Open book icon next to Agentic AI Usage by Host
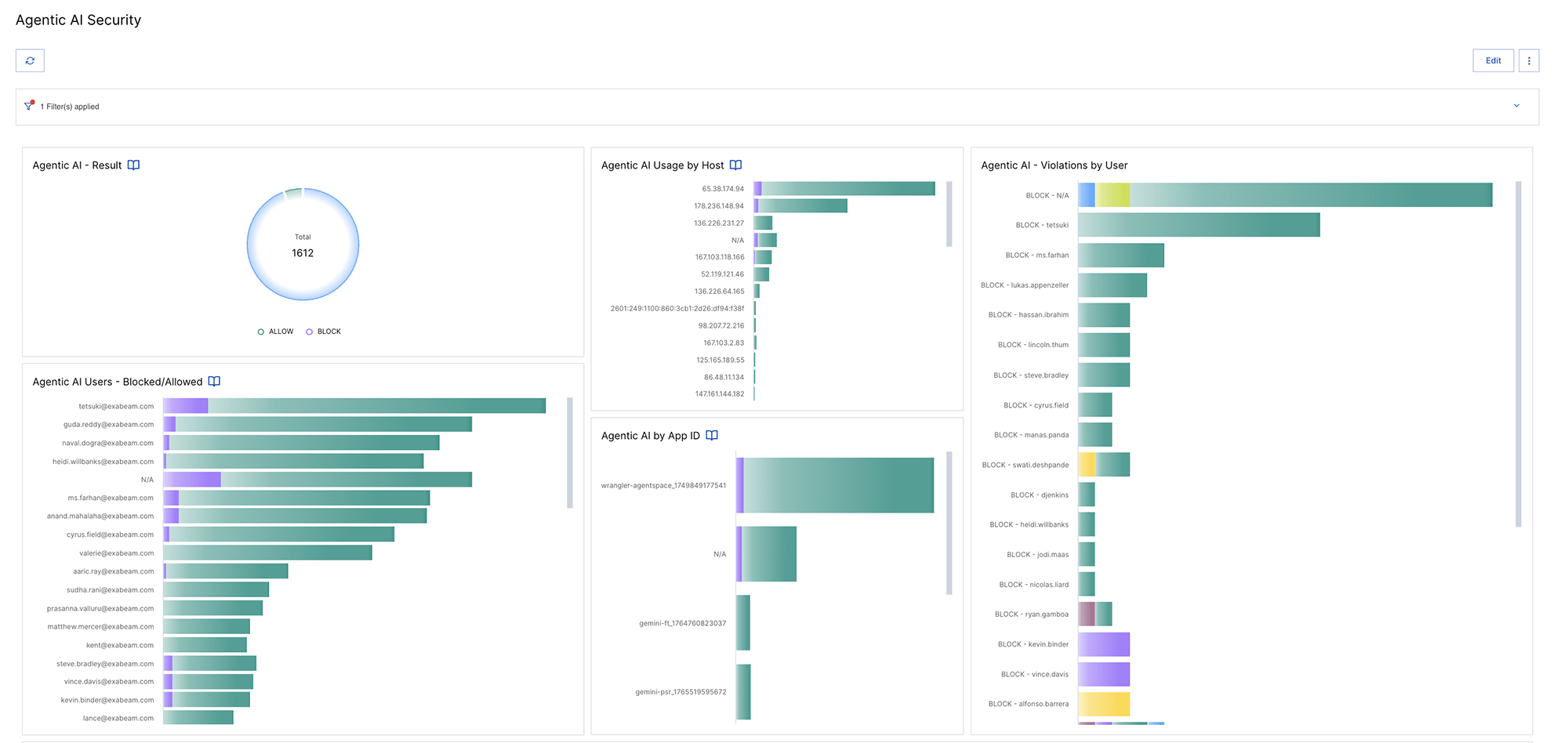Viewport: 1568px width, 743px height. pyautogui.click(x=735, y=165)
